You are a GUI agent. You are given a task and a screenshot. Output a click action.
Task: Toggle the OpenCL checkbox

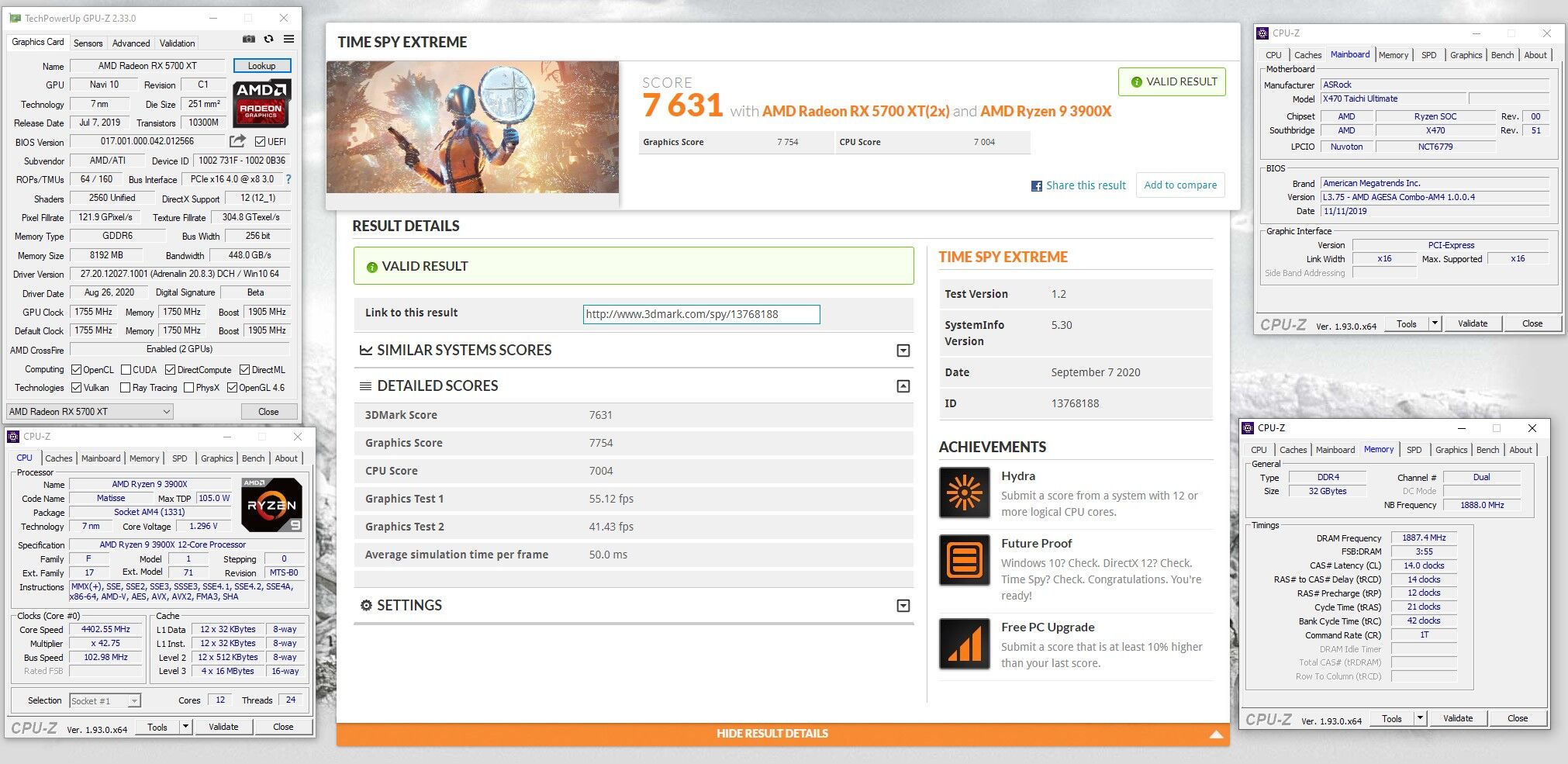point(76,370)
